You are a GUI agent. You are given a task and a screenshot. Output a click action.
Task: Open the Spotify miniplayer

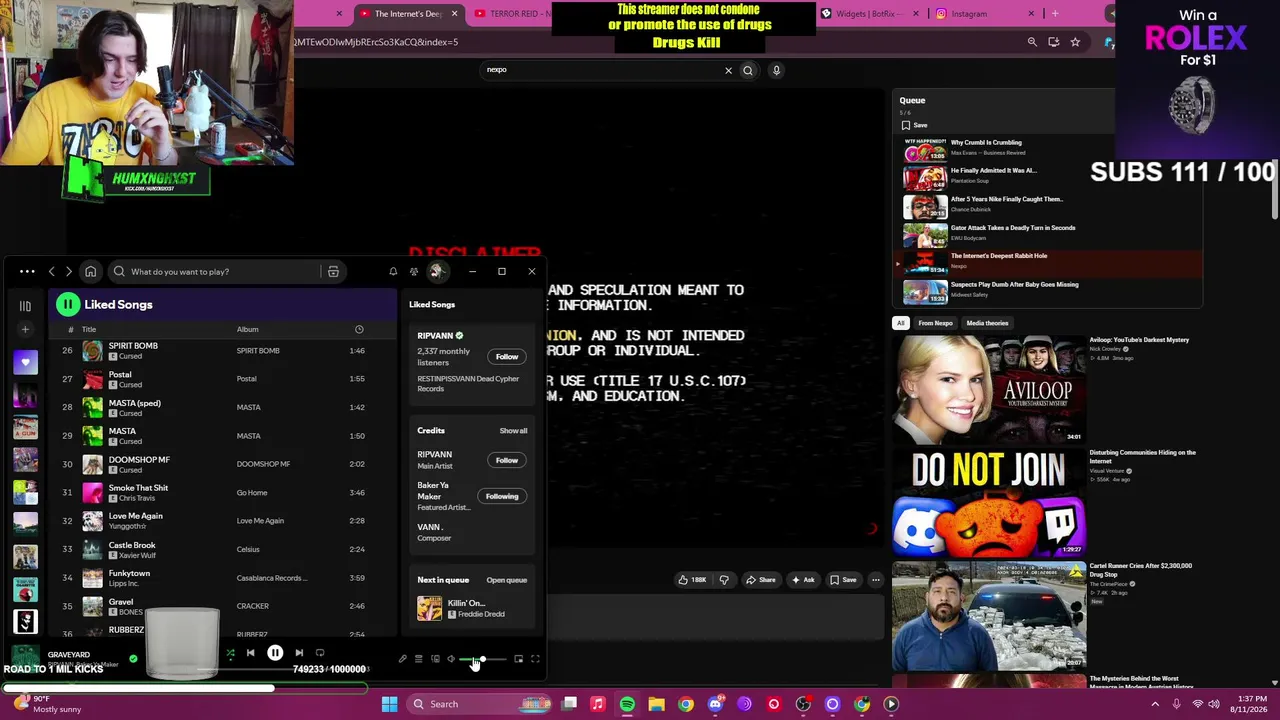(518, 659)
